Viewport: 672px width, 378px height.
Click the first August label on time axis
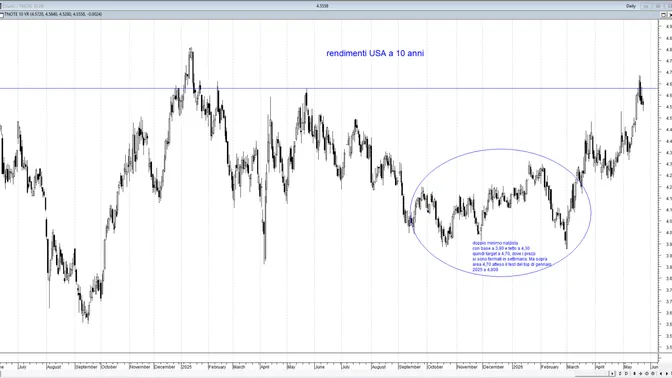[54, 367]
